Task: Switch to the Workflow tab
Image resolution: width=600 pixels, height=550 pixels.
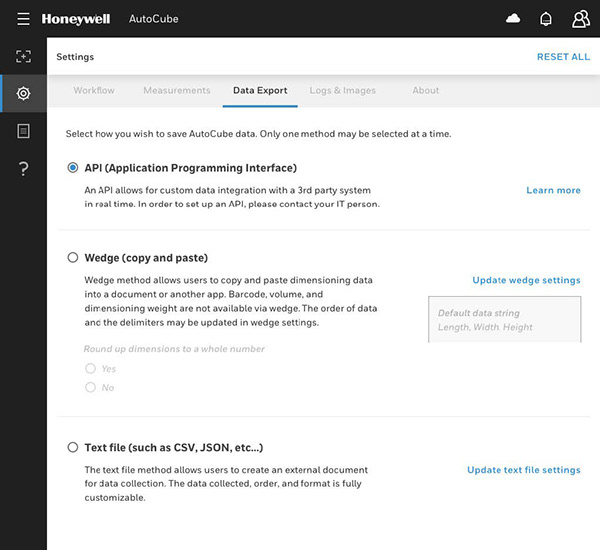Action: pyautogui.click(x=94, y=90)
